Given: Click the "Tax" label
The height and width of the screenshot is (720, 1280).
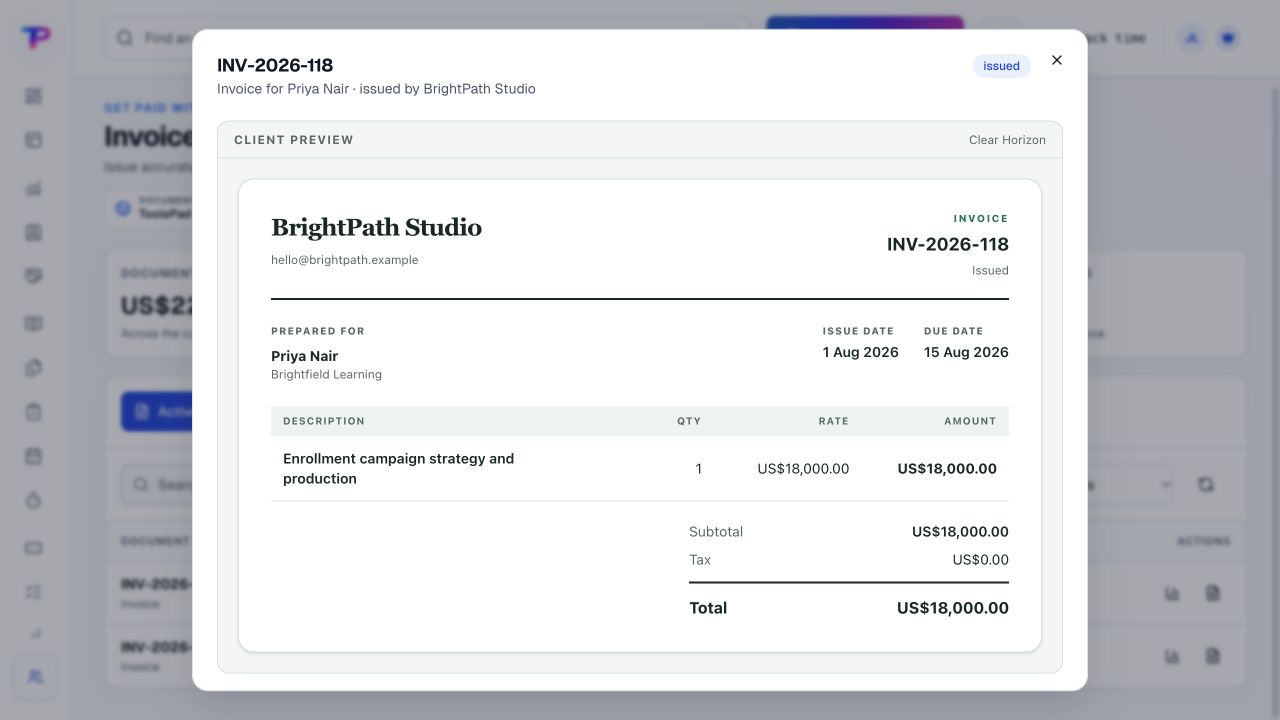Looking at the screenshot, I should 700,560.
